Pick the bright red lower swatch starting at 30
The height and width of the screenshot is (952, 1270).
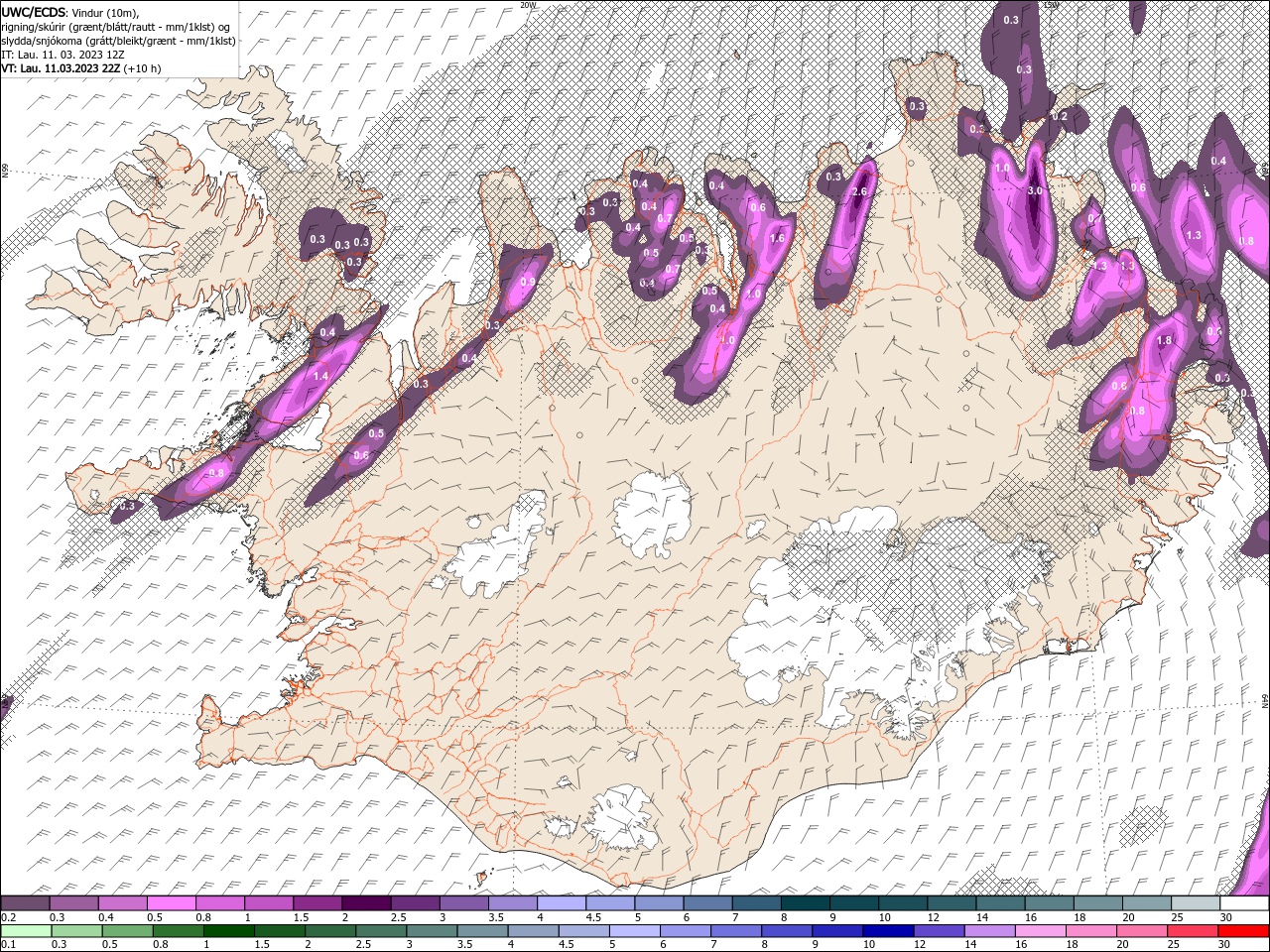click(1242, 930)
